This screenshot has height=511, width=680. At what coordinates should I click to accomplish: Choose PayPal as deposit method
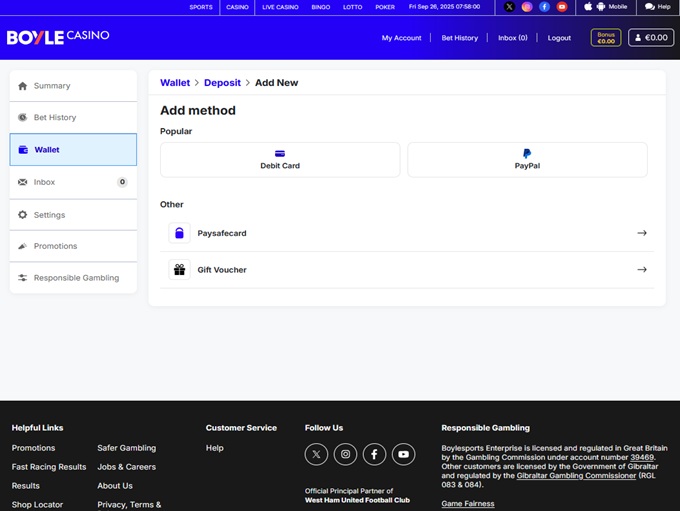tap(527, 160)
